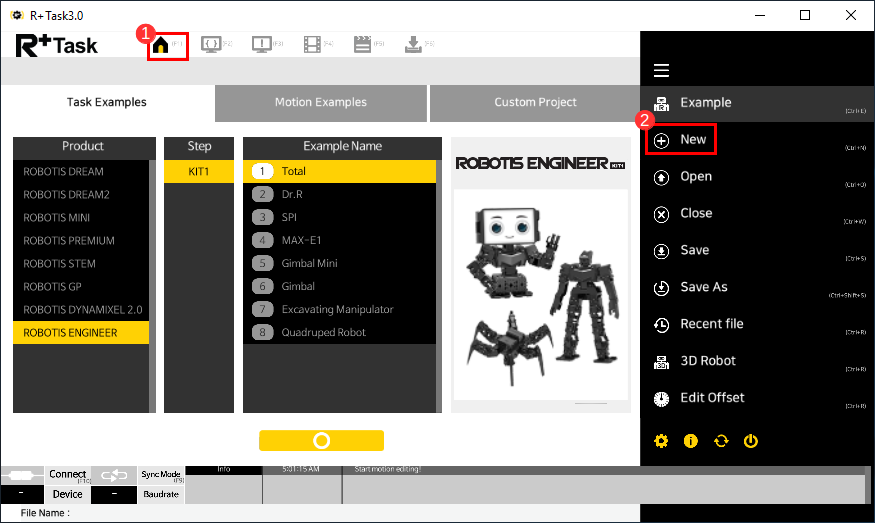Select Edit Offset from the side menu
Viewport: 875px width, 523px height.
tap(757, 398)
